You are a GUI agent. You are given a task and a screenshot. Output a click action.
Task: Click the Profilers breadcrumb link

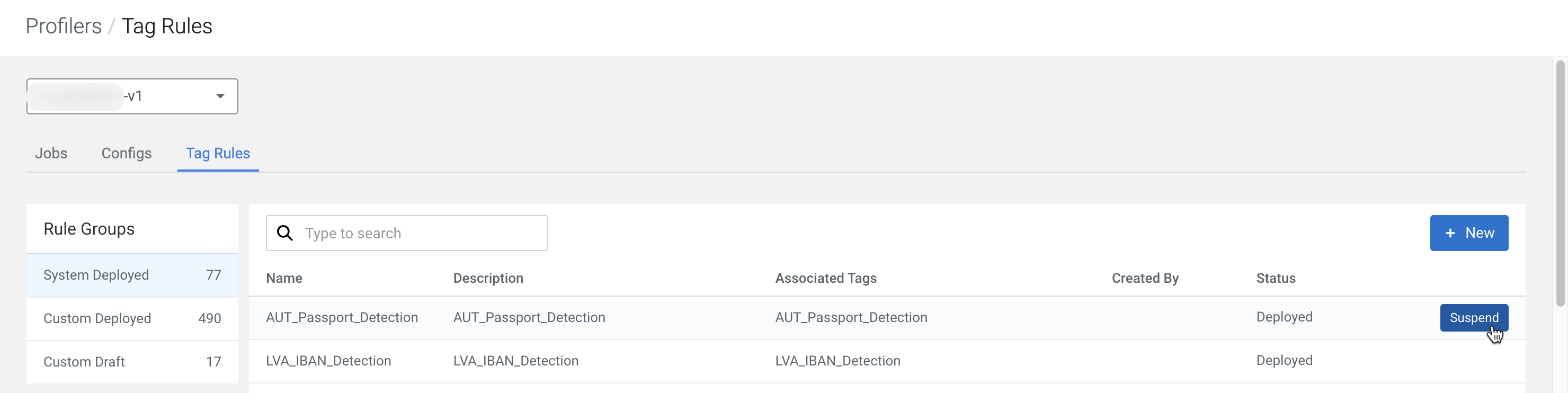pos(64,26)
